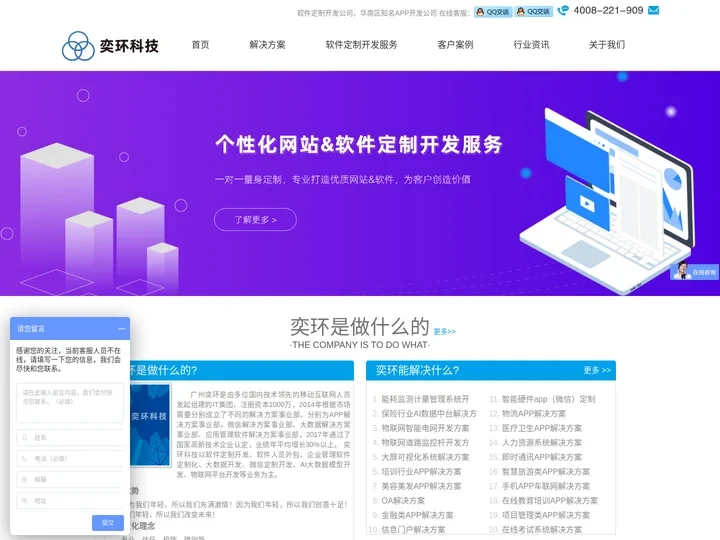The height and width of the screenshot is (540, 720).
Task: Open 智能硬件app（微信）定制 link
Action: point(549,399)
